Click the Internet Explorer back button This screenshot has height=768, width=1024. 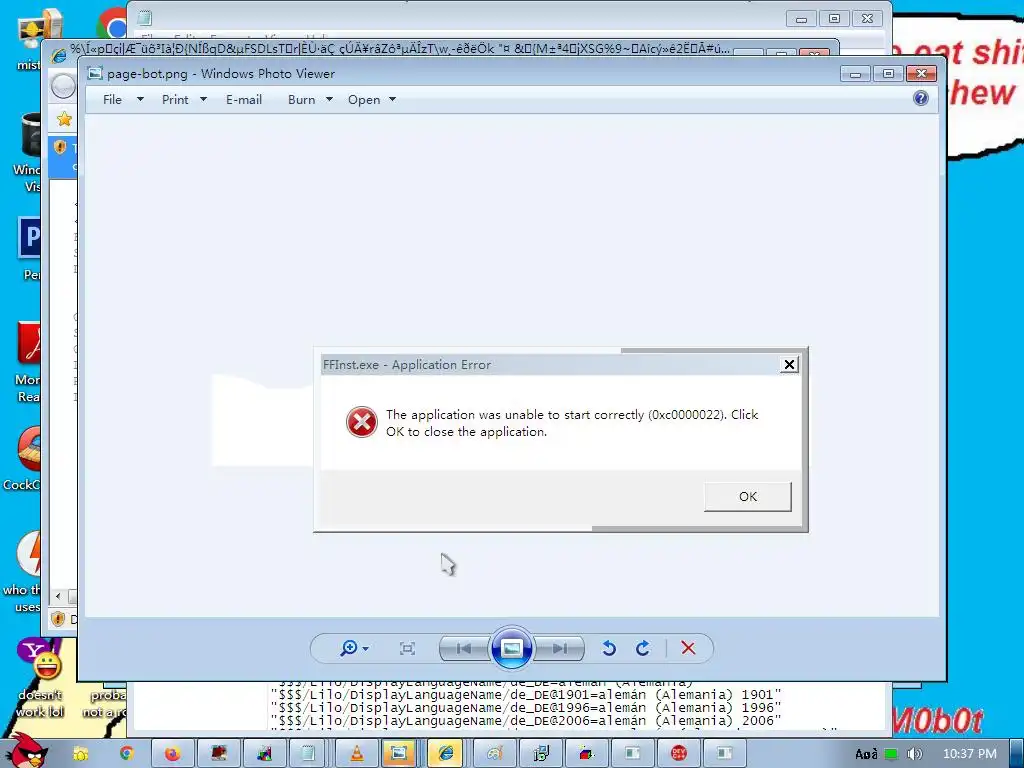63,86
